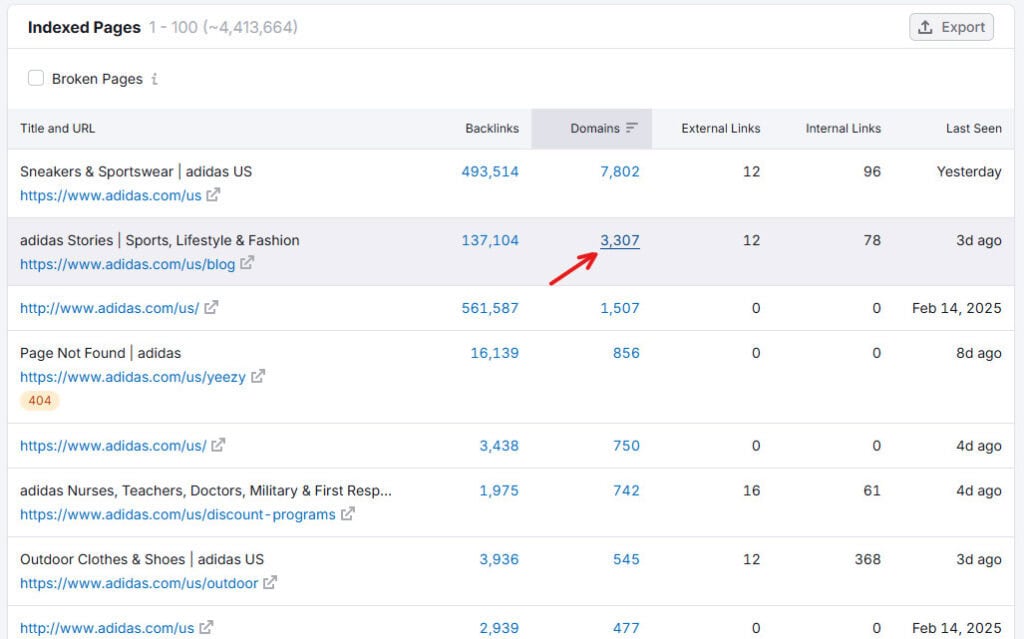1024x639 pixels.
Task: Click the Domains column header
Action: click(594, 129)
